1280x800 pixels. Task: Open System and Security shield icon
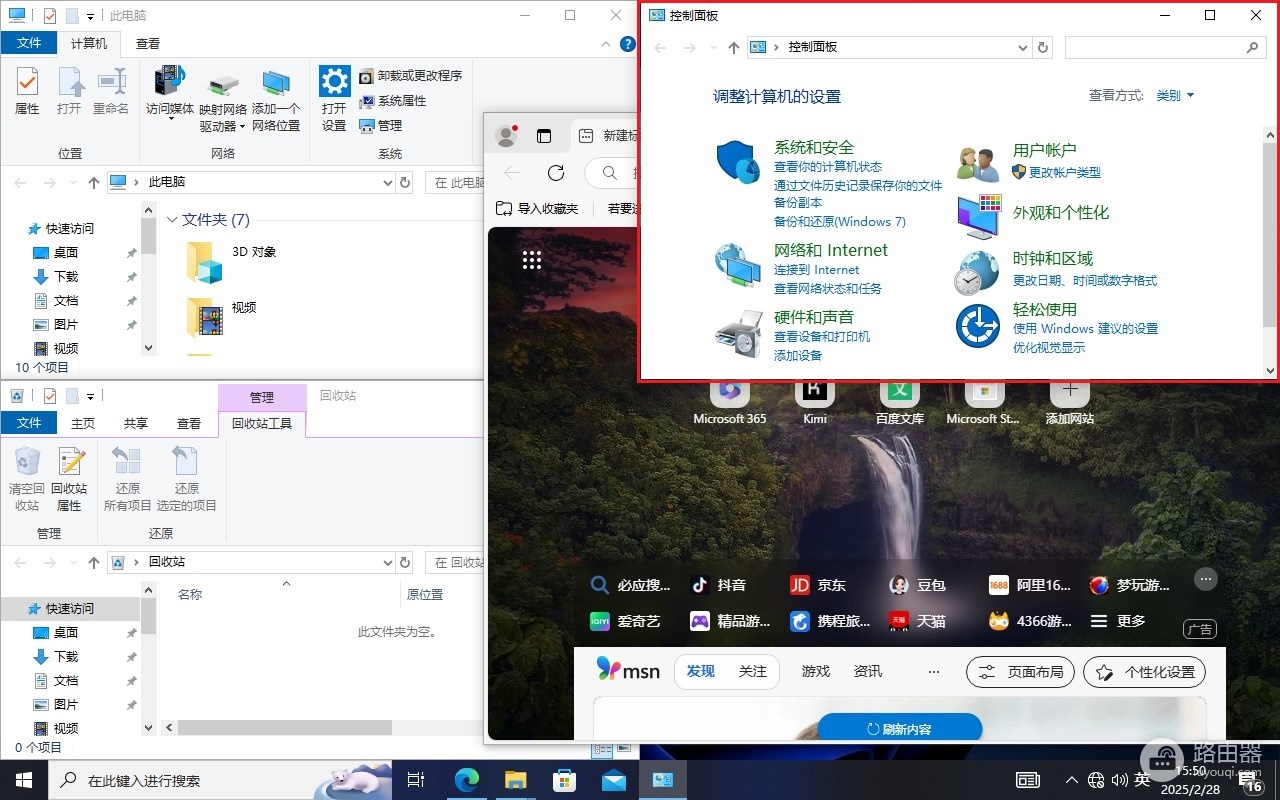pyautogui.click(x=738, y=162)
